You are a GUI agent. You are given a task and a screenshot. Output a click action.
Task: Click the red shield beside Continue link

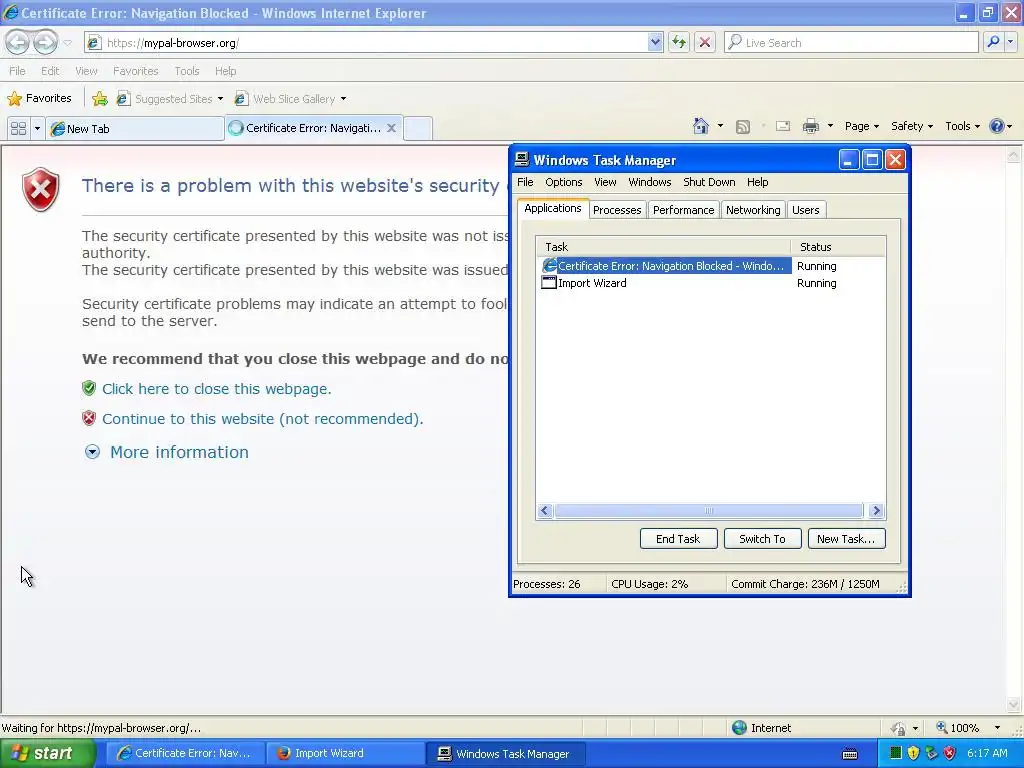(89, 418)
